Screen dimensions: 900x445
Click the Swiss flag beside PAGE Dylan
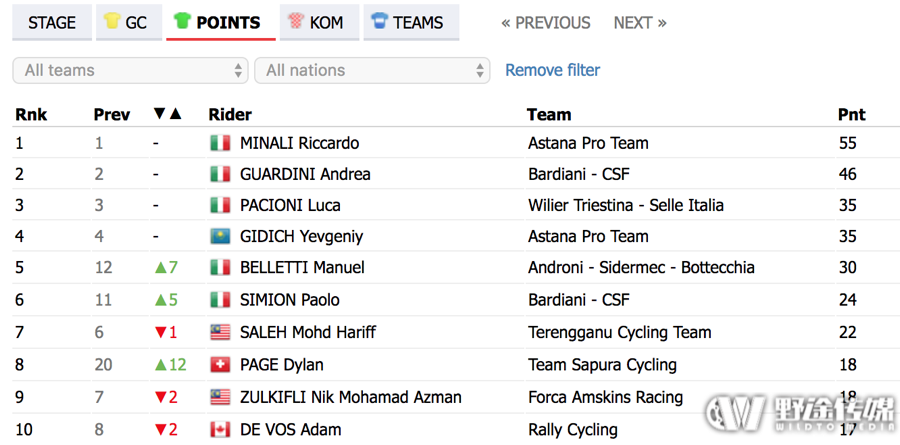[x=220, y=365]
